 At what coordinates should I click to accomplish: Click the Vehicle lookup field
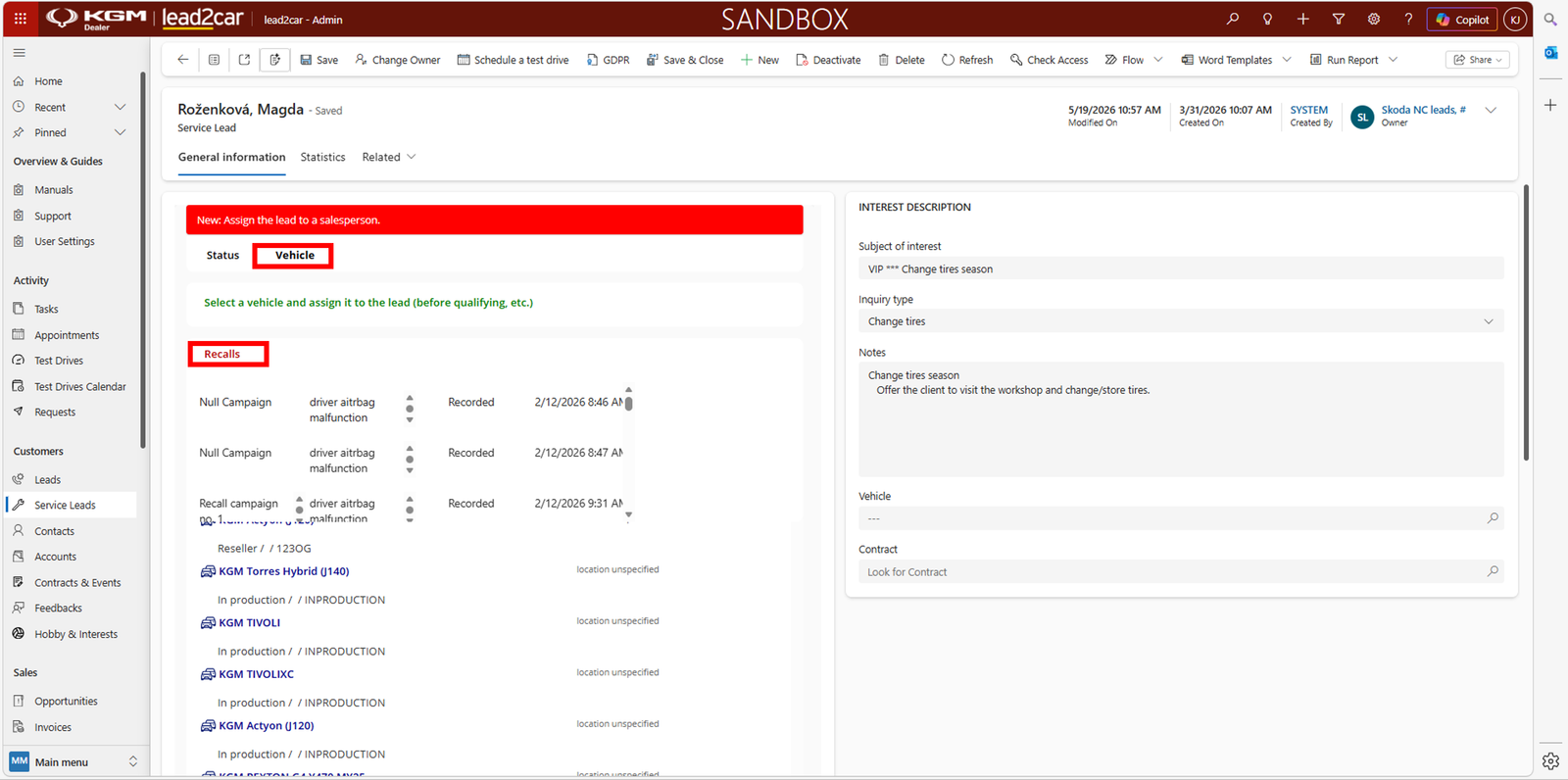point(1181,518)
